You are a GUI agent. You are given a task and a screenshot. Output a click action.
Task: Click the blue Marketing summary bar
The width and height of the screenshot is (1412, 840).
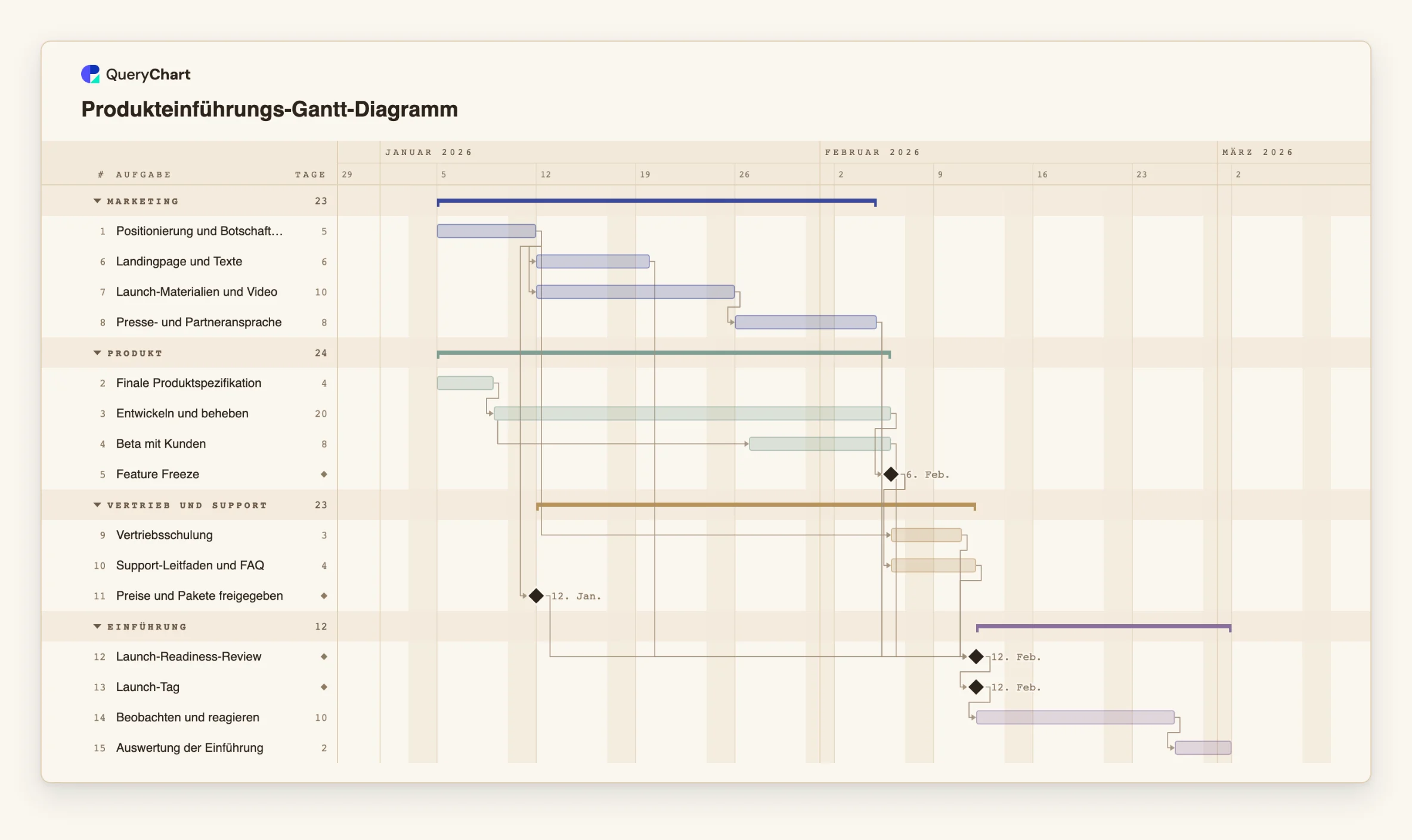coord(657,202)
